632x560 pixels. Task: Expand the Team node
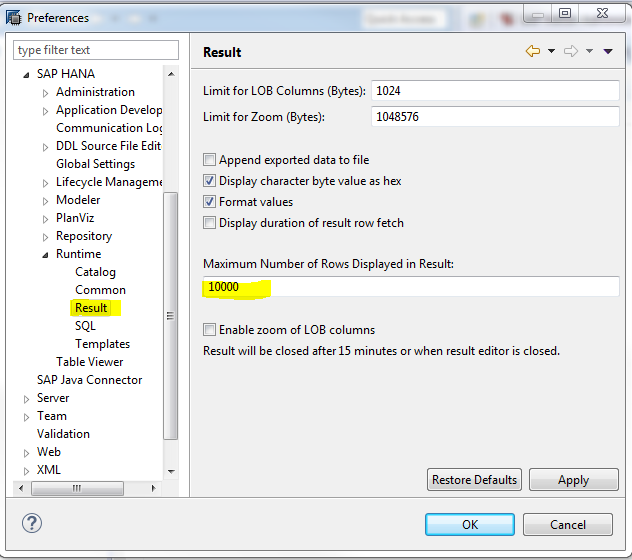point(27,417)
